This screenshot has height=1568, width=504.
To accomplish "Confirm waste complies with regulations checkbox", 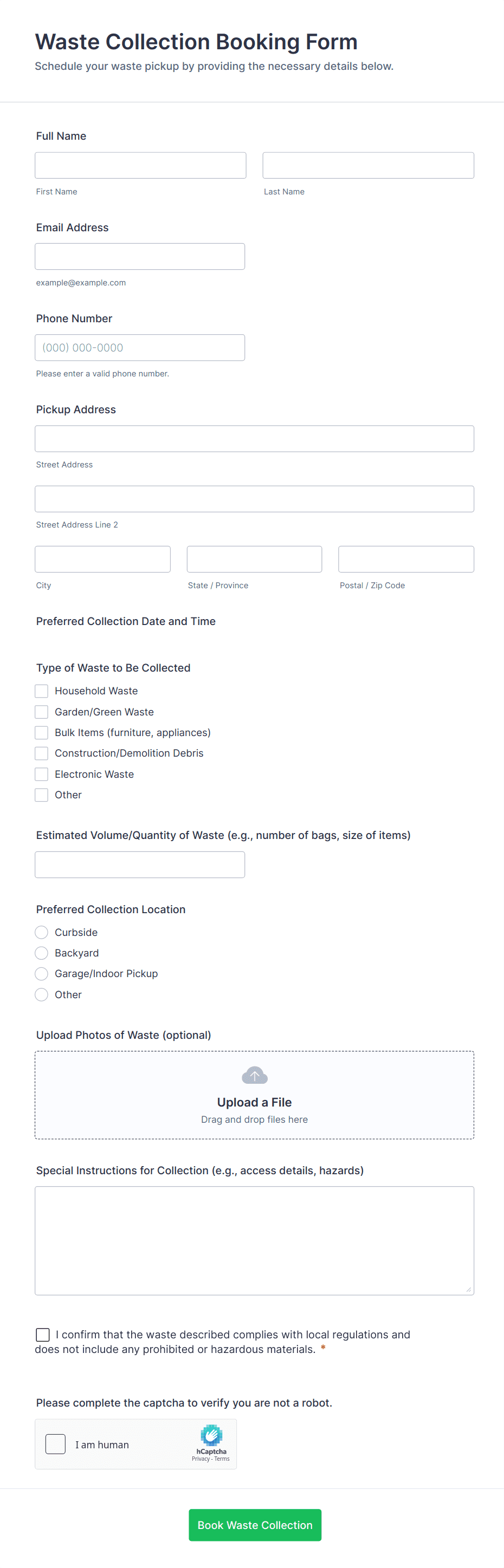I will coord(43,1334).
